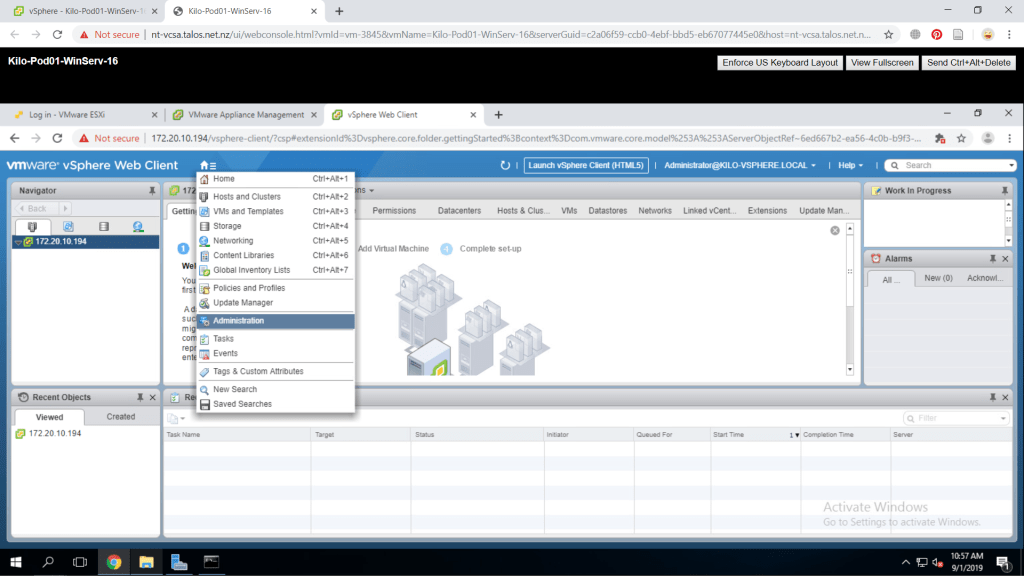Open the Networking navigator icon tab
Viewport: 1024px width, 576px height.
pyautogui.click(x=138, y=227)
